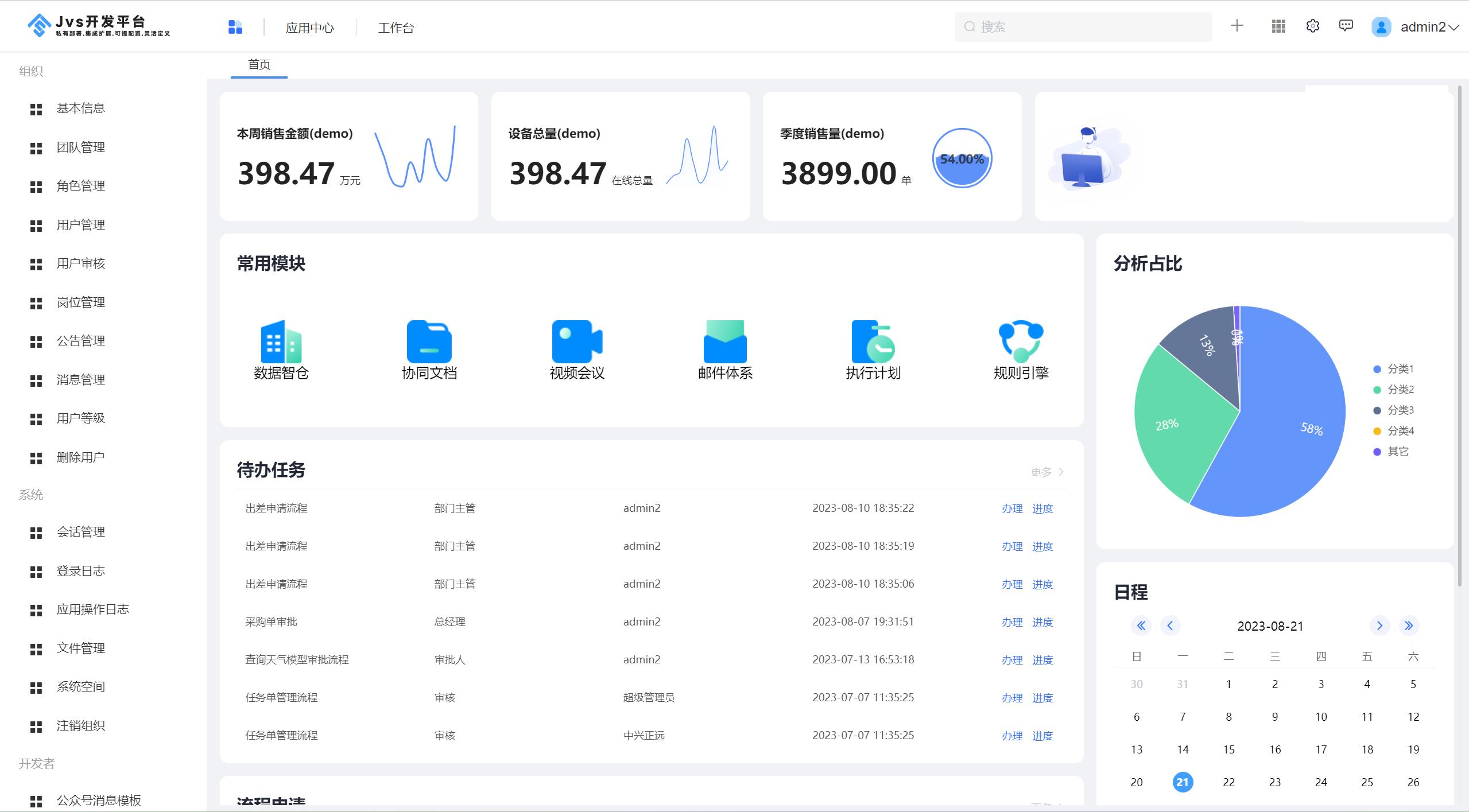
Task: Go to next month in calendar
Action: tap(1379, 625)
